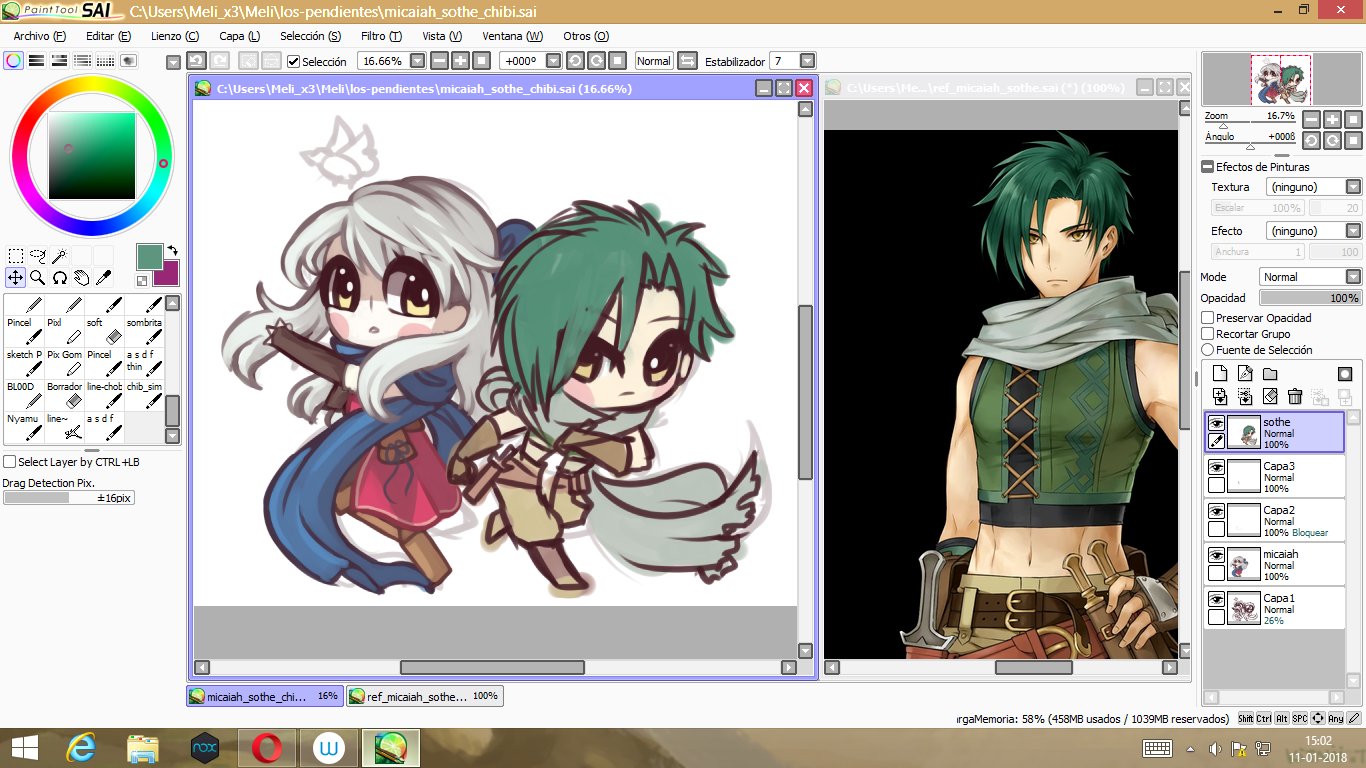The height and width of the screenshot is (768, 1366).
Task: Open the Efecto dropdown
Action: [x=1353, y=231]
